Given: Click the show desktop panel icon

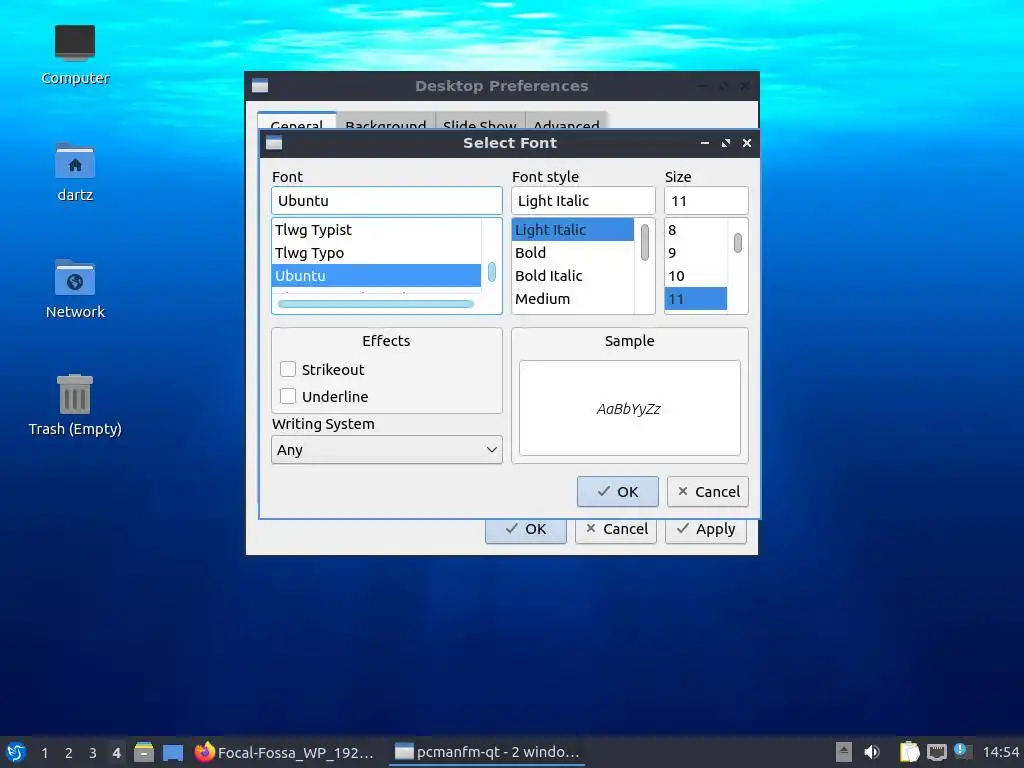Looking at the screenshot, I should (173, 753).
